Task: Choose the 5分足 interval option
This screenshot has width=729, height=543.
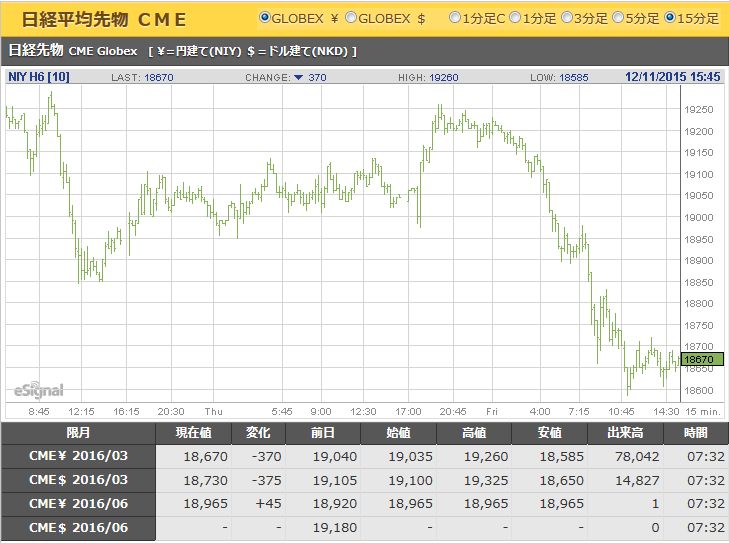Action: coord(618,18)
